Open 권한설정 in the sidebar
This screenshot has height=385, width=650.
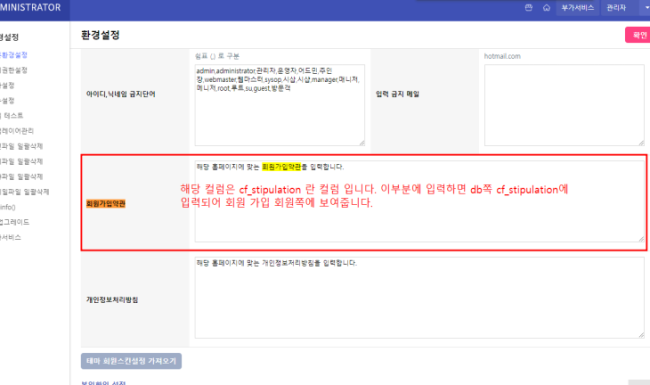tap(14, 70)
